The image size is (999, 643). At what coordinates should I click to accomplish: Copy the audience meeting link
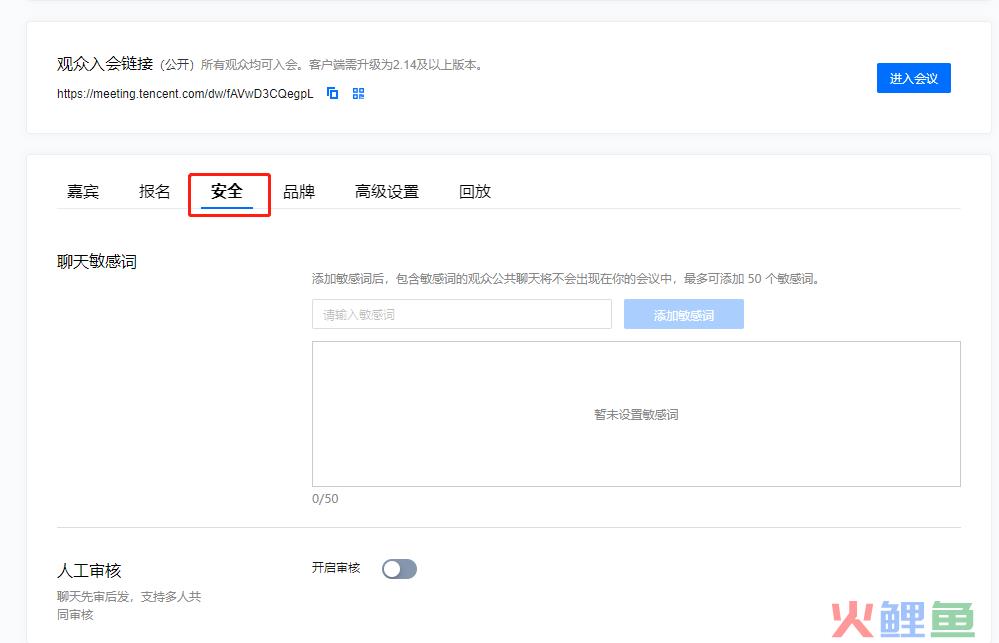pos(333,93)
